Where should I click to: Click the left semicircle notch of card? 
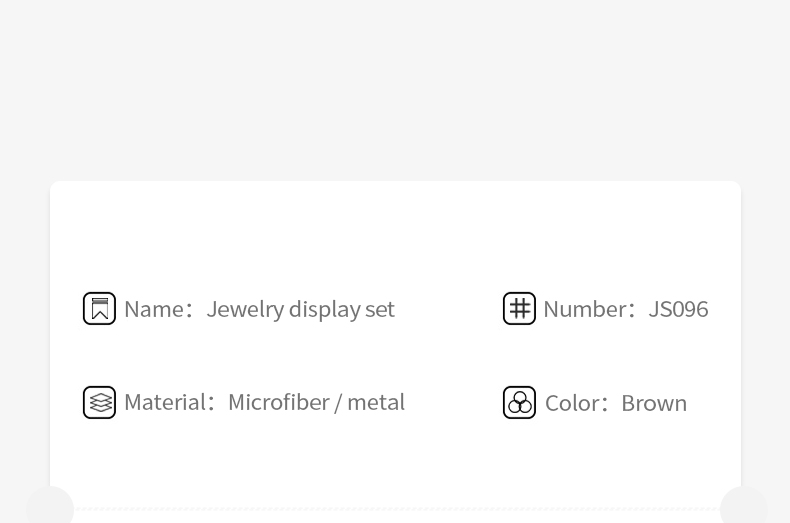click(x=50, y=504)
